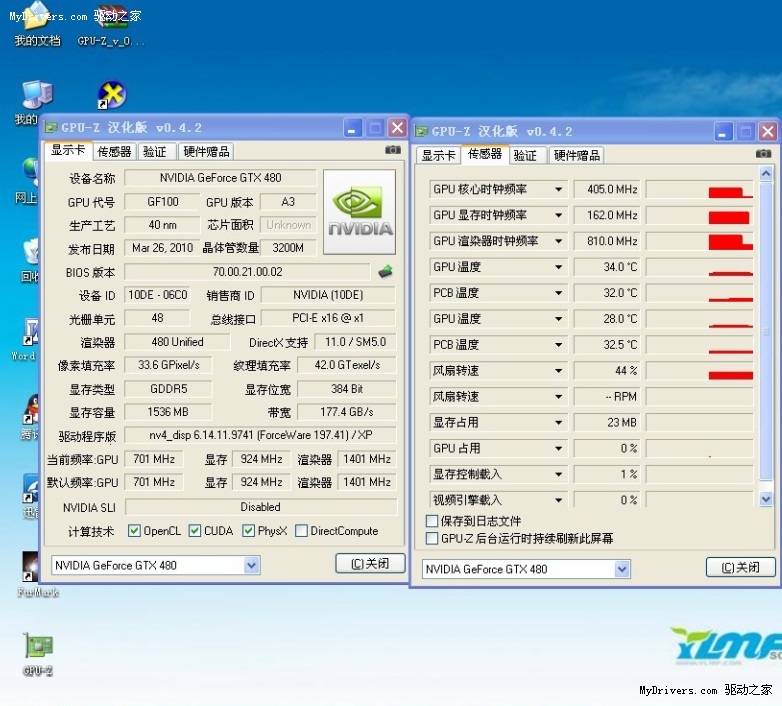This screenshot has height=706, width=782.
Task: Open the GPU-Z desktop shortcut icon
Action: (x=38, y=646)
